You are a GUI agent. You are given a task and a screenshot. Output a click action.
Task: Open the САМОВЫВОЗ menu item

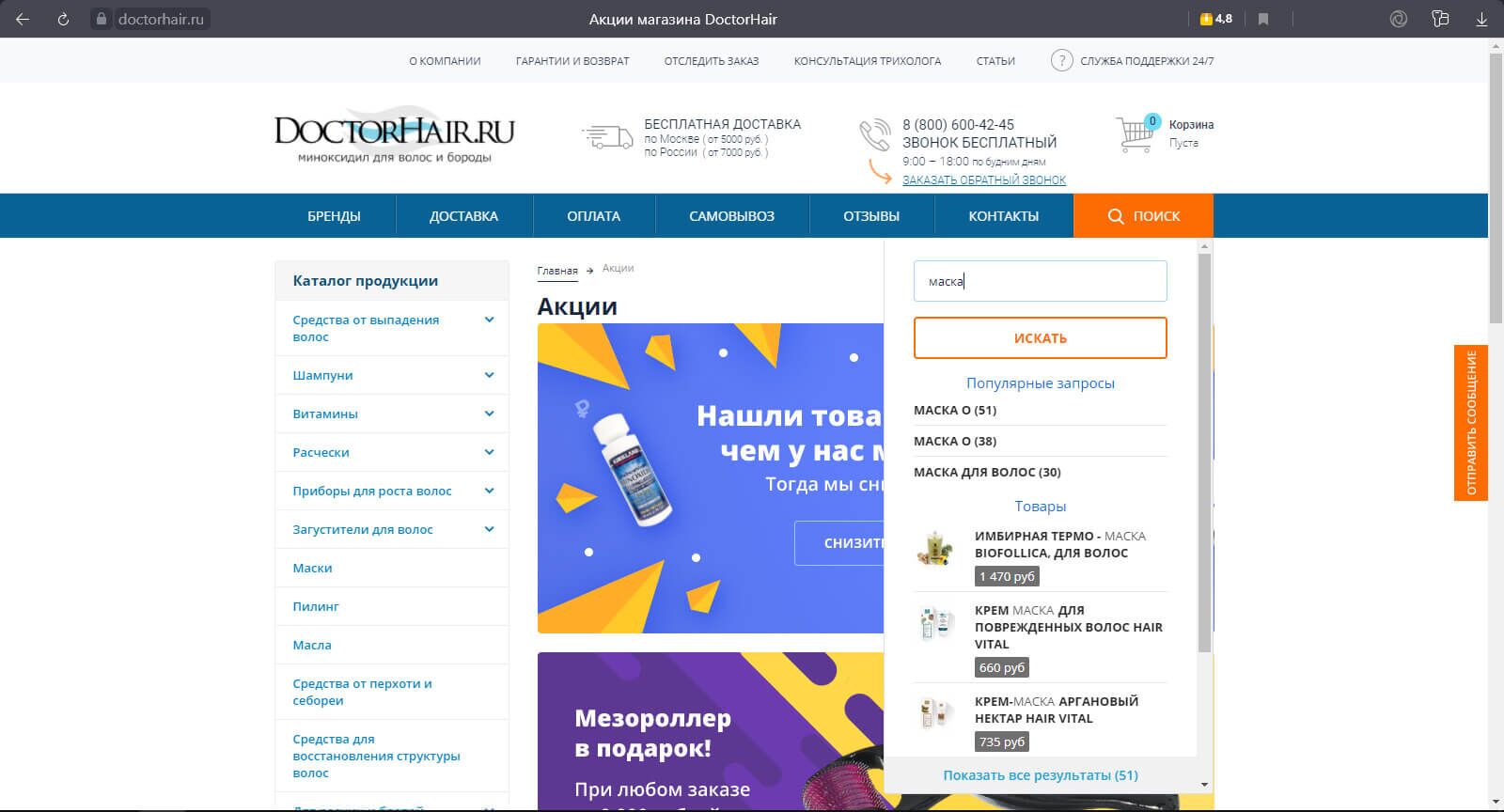[x=731, y=216]
